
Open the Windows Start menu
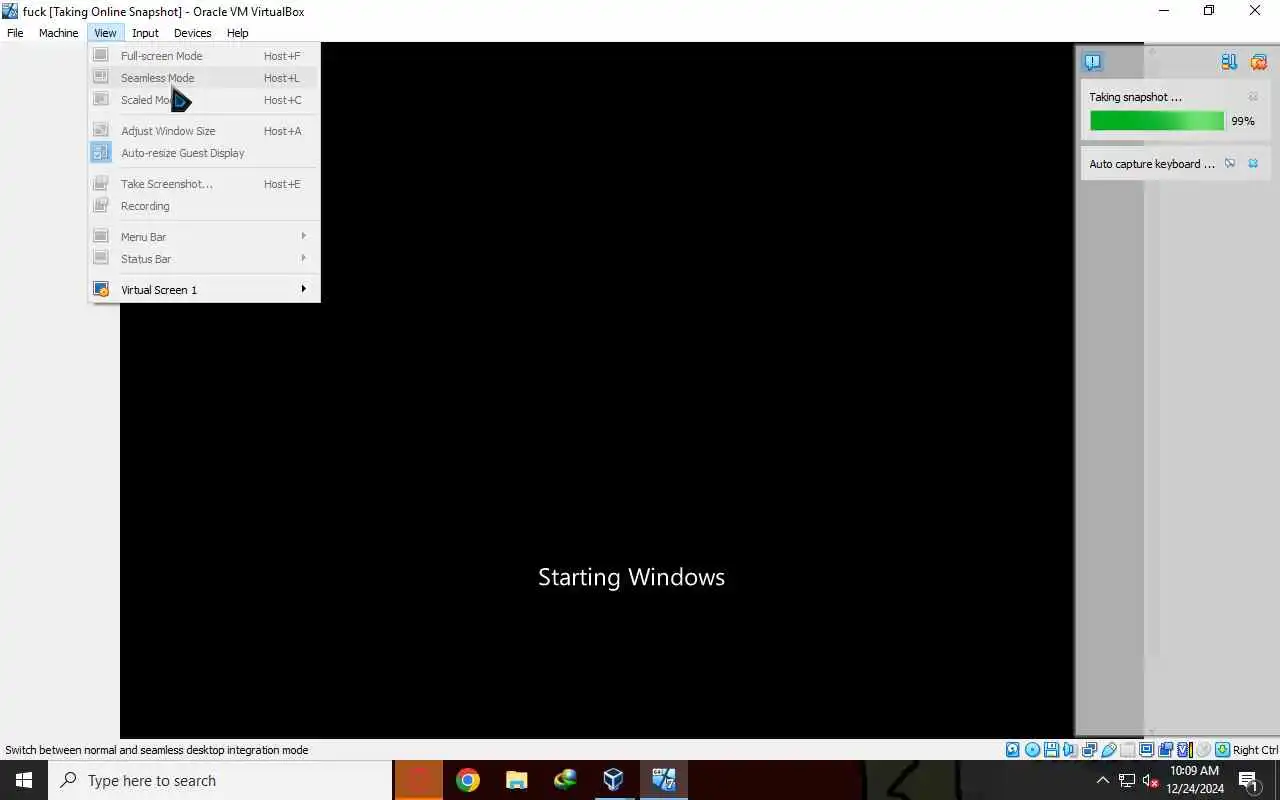(x=24, y=780)
